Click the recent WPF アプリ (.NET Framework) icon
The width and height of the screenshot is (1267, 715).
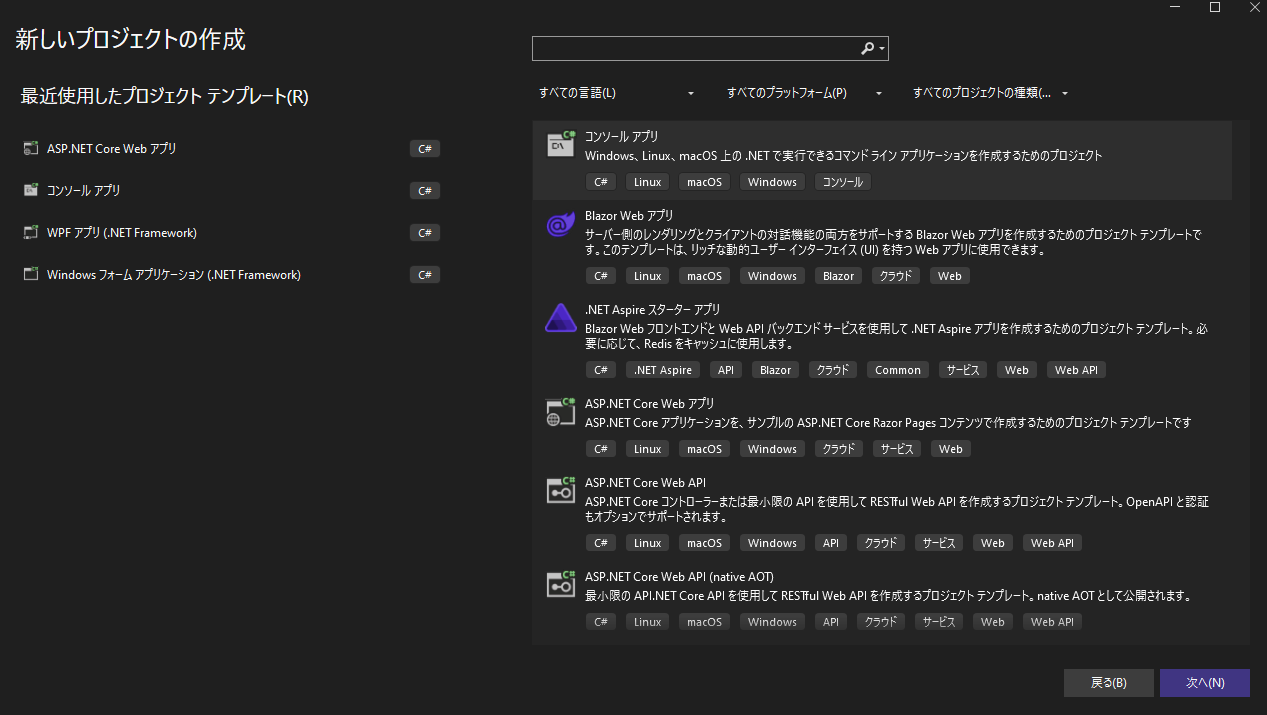[x=30, y=233]
